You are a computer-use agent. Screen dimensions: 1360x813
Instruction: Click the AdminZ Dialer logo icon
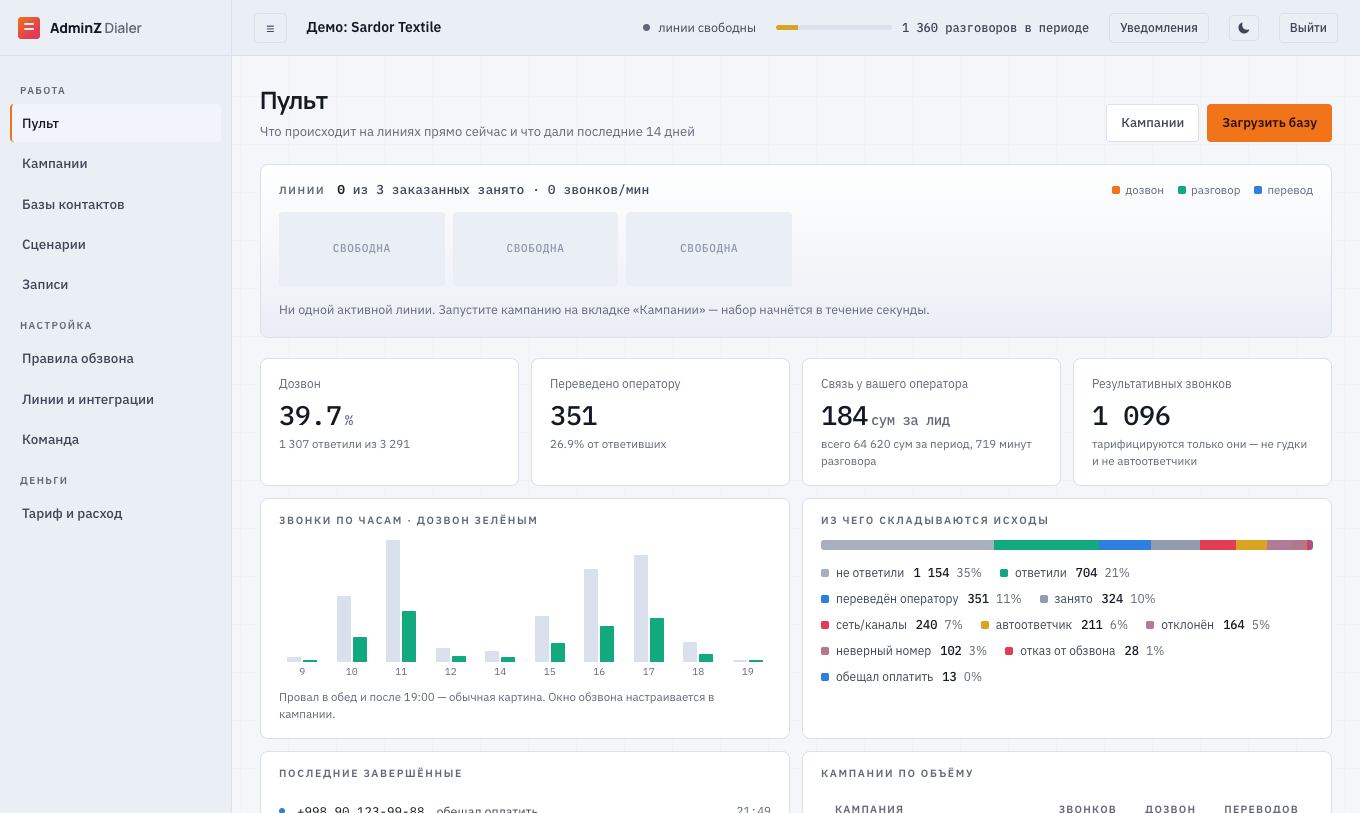point(29,28)
